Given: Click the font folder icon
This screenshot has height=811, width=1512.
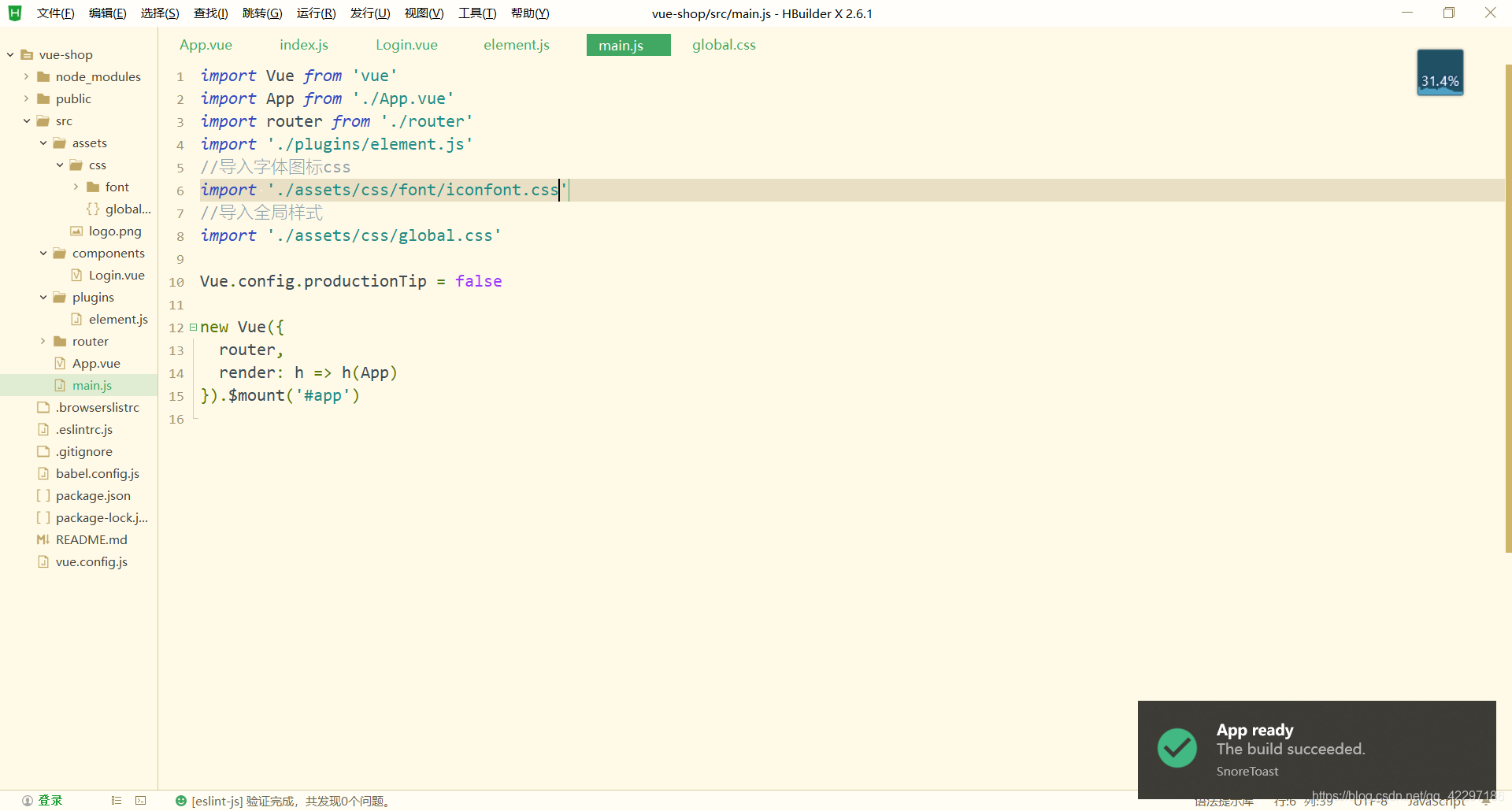Looking at the screenshot, I should coord(93,187).
